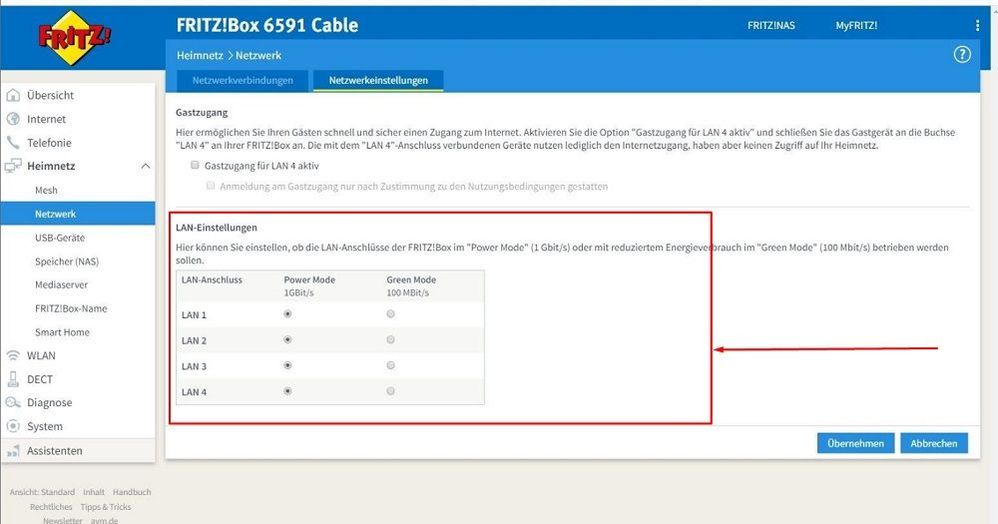Open Speicher (NAS) submenu item
This screenshot has height=524, width=998.
point(67,261)
